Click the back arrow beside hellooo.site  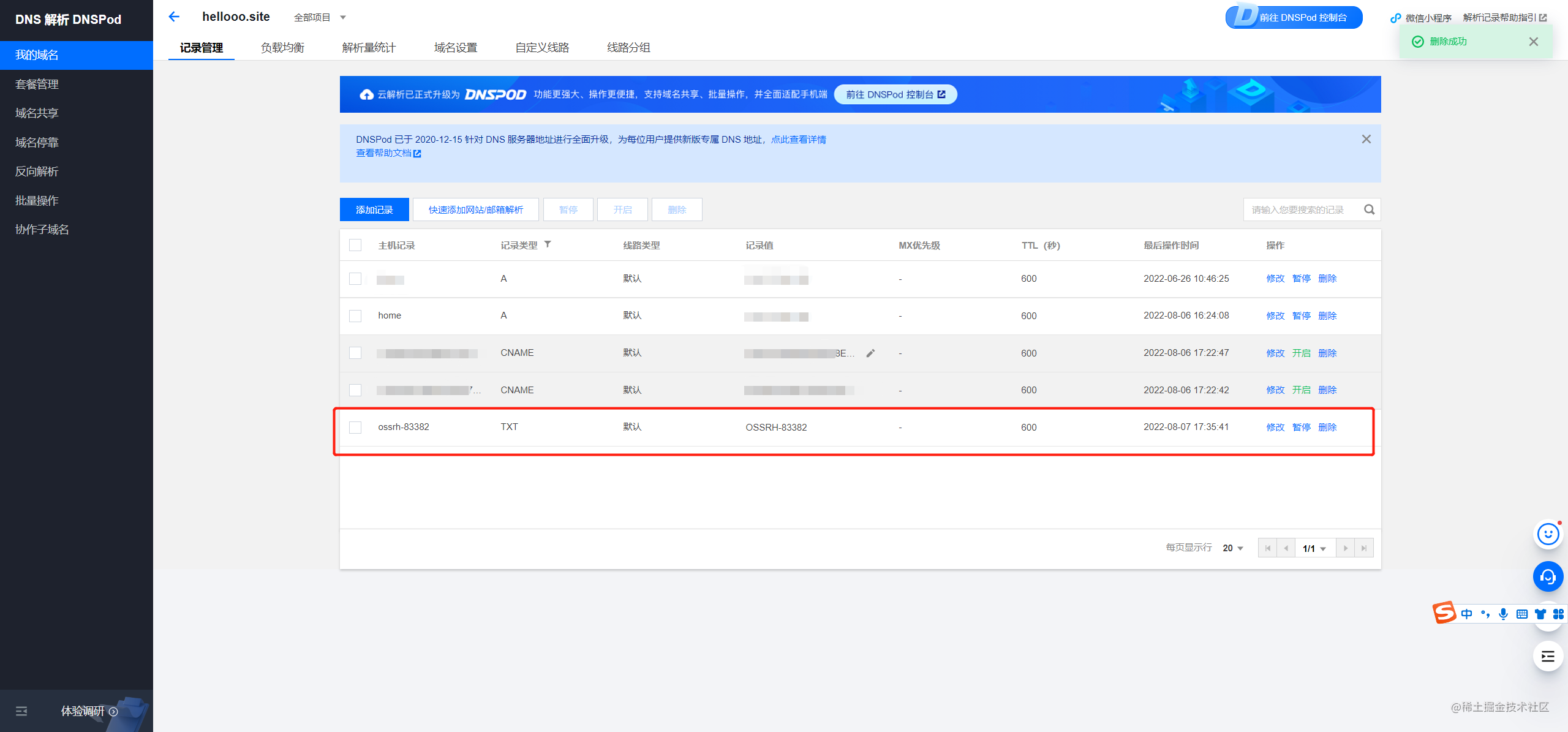click(x=174, y=17)
